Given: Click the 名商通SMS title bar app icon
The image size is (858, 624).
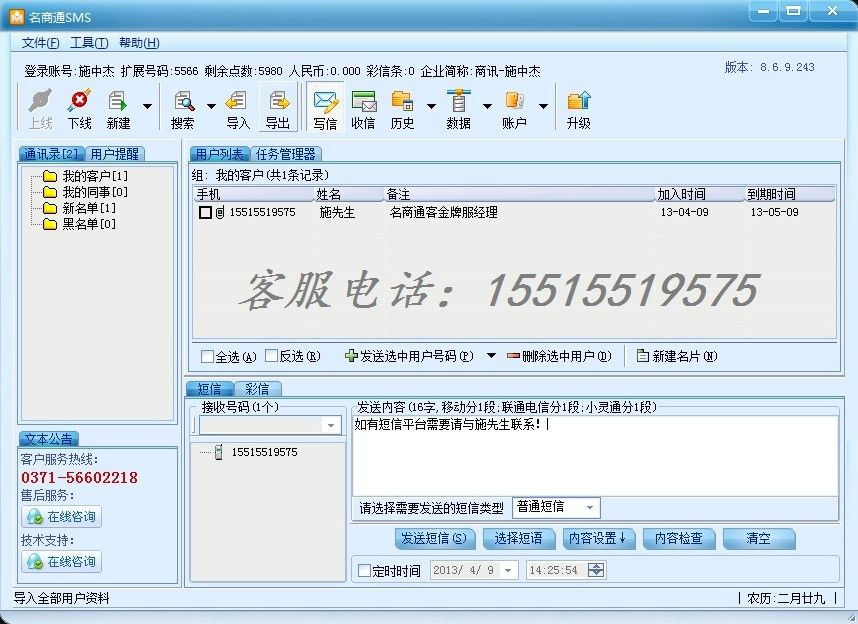Looking at the screenshot, I should pos(17,17).
